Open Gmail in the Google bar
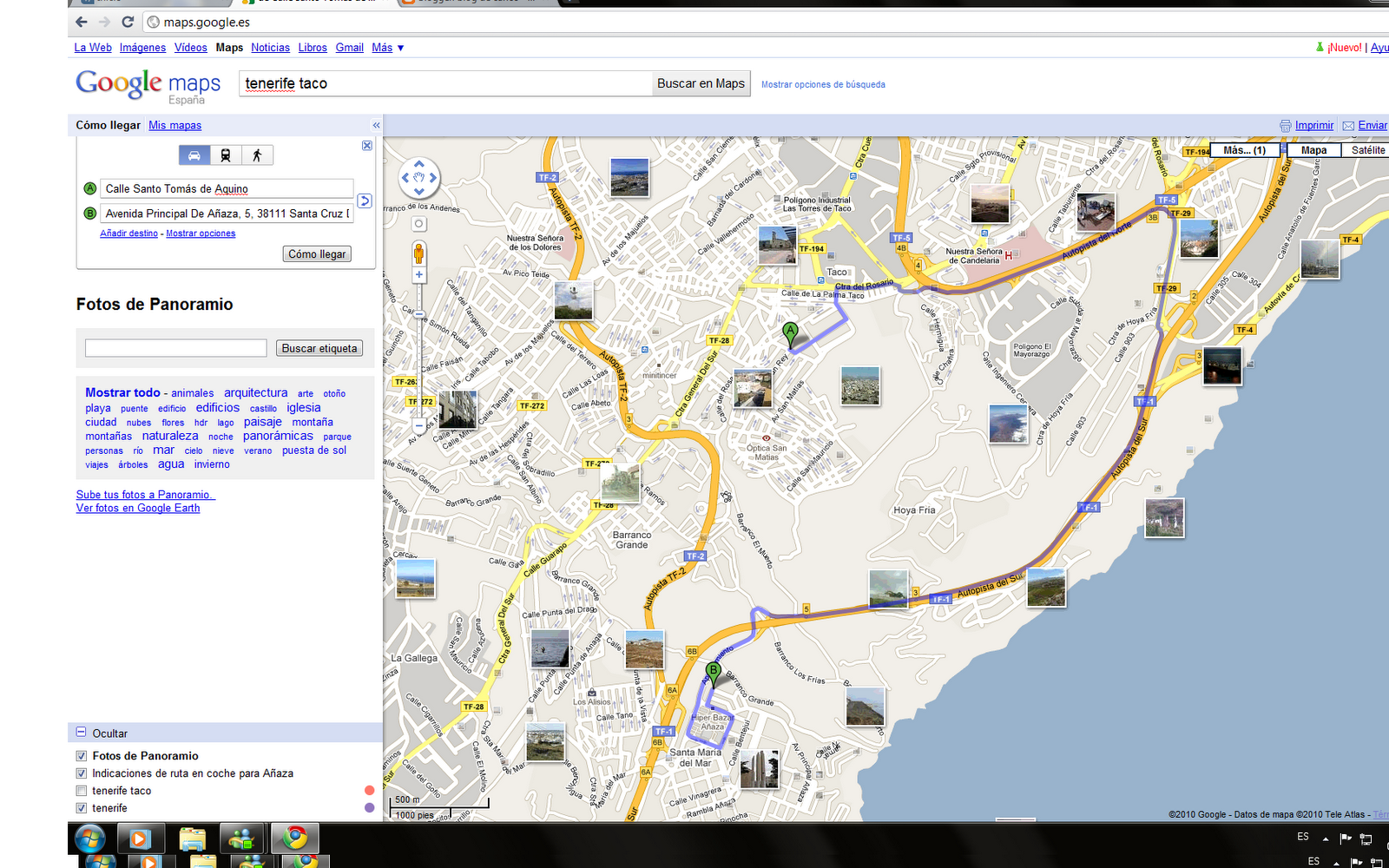Screen dimensions: 1389x868 [350, 48]
